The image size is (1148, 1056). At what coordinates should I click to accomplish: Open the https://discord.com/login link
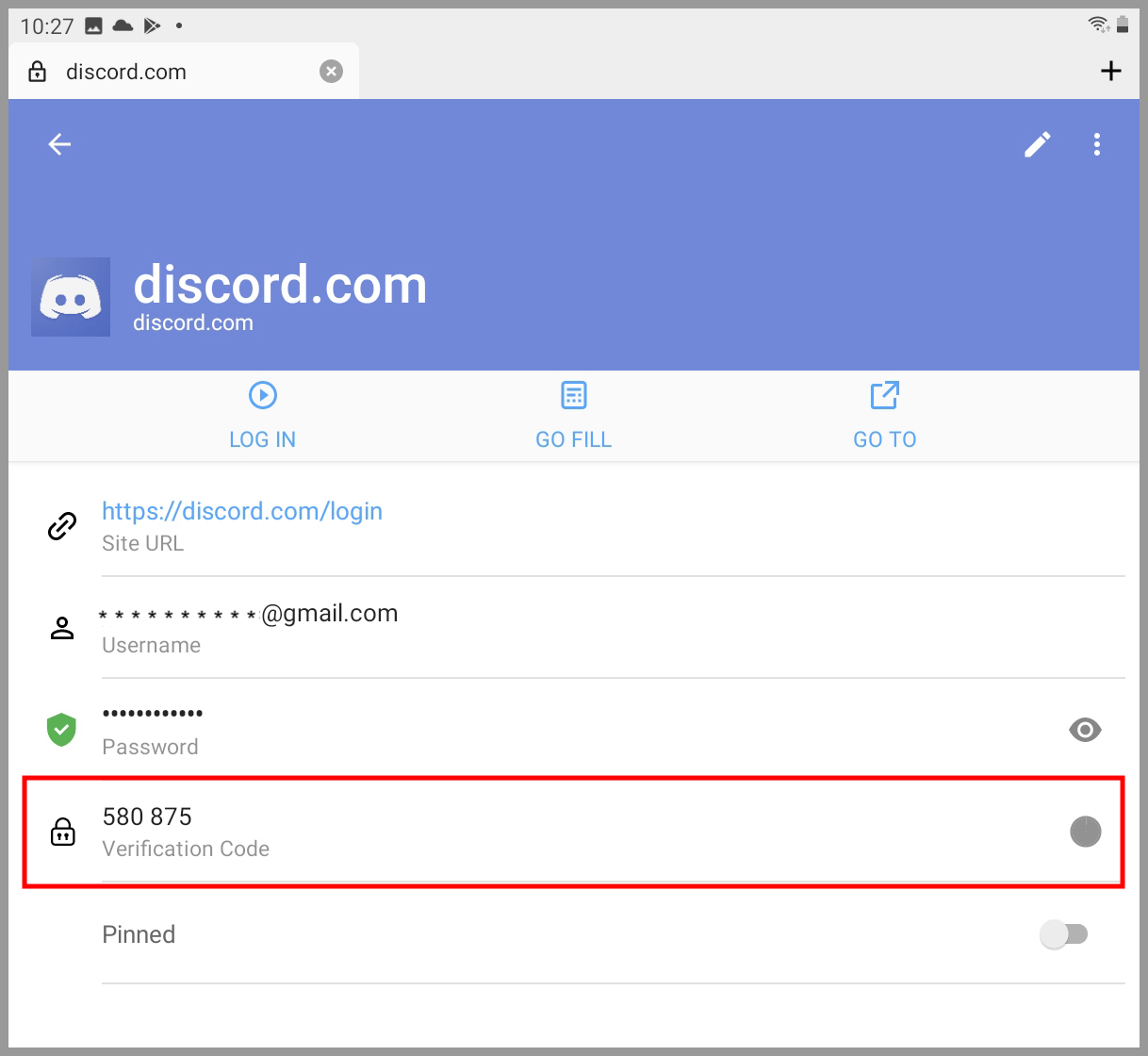point(242,511)
